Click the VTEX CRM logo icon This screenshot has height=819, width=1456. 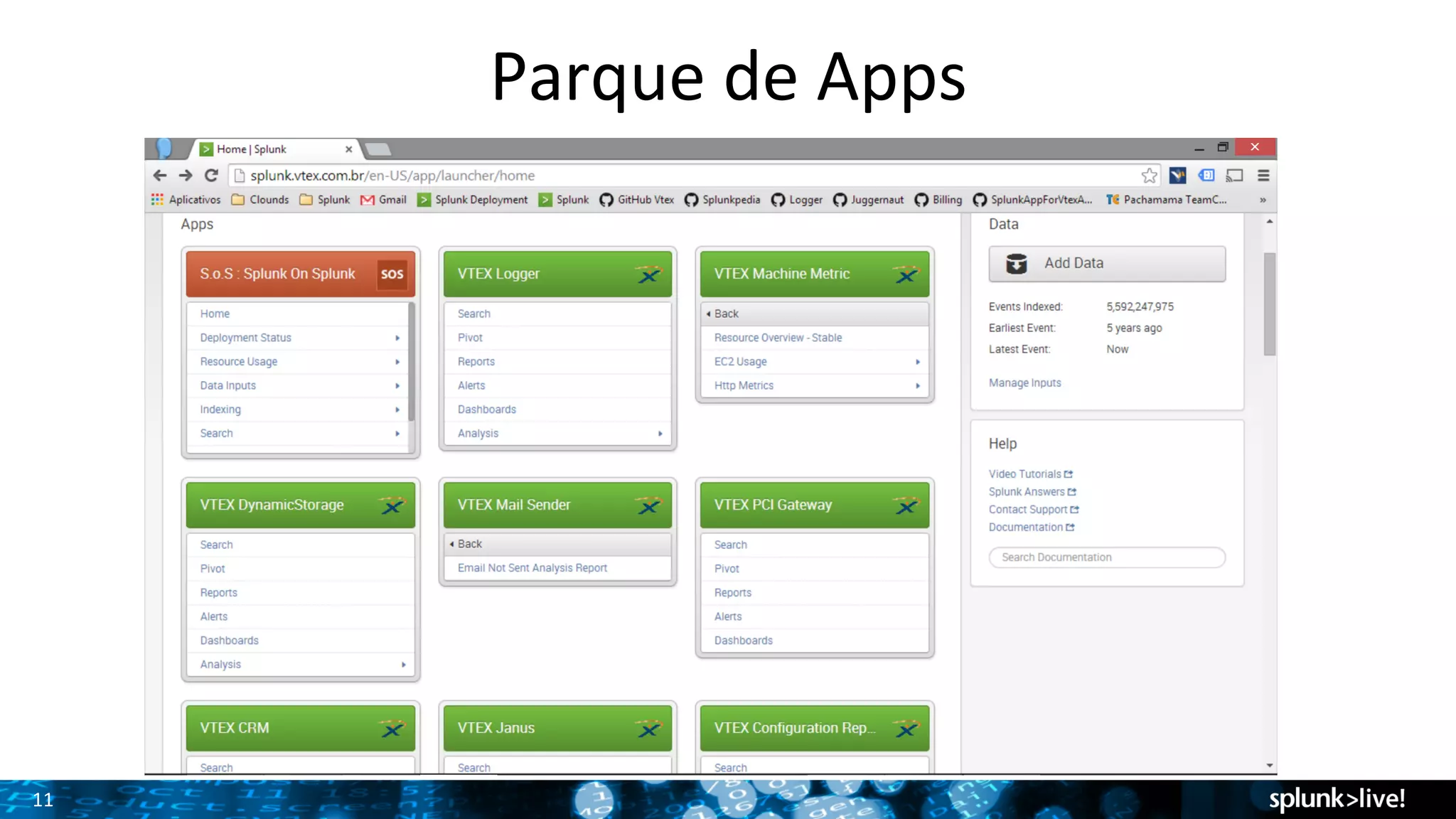[392, 729]
